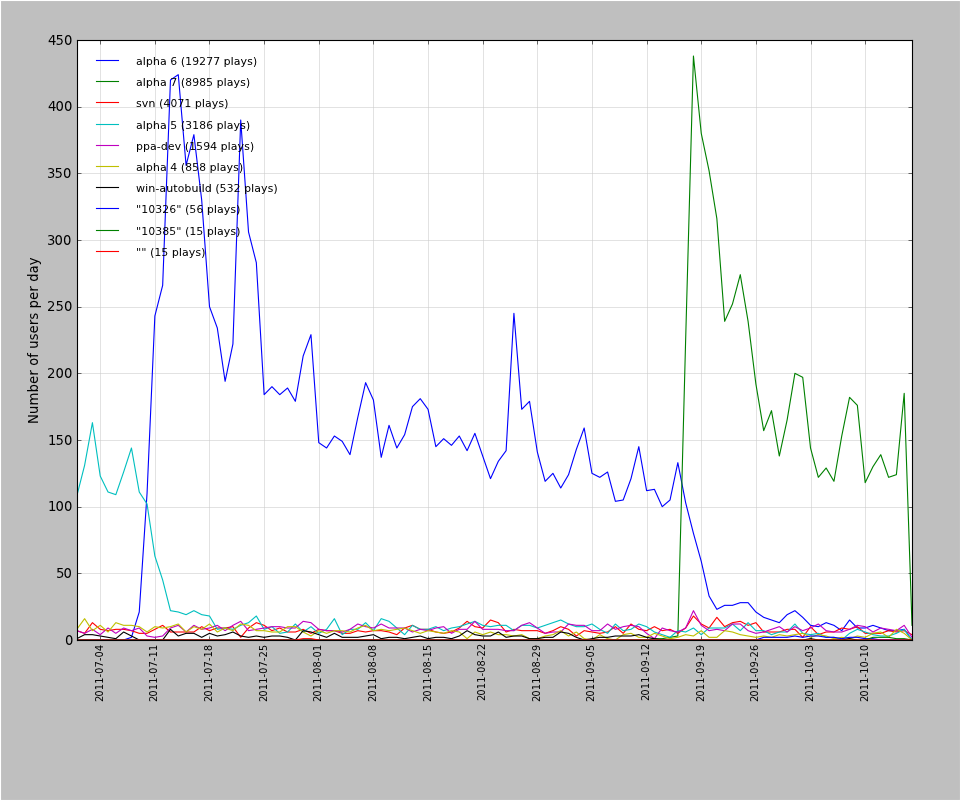Click the cyan alpha 5 peak near 163
This screenshot has width=960, height=800.
92,423
